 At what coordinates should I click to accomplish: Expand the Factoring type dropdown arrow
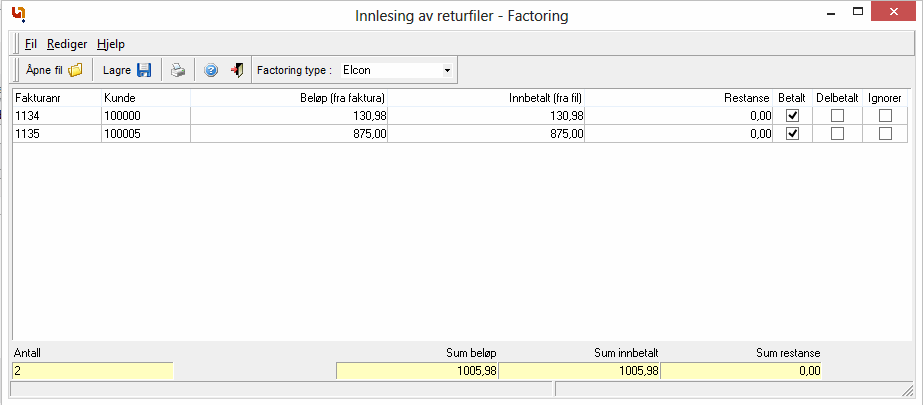(447, 71)
